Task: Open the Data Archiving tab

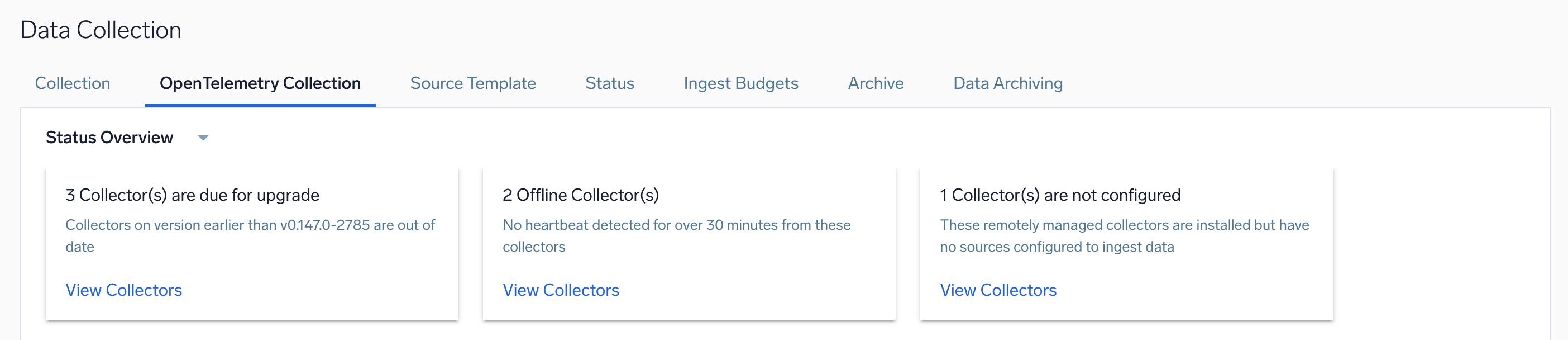Action: [1007, 83]
